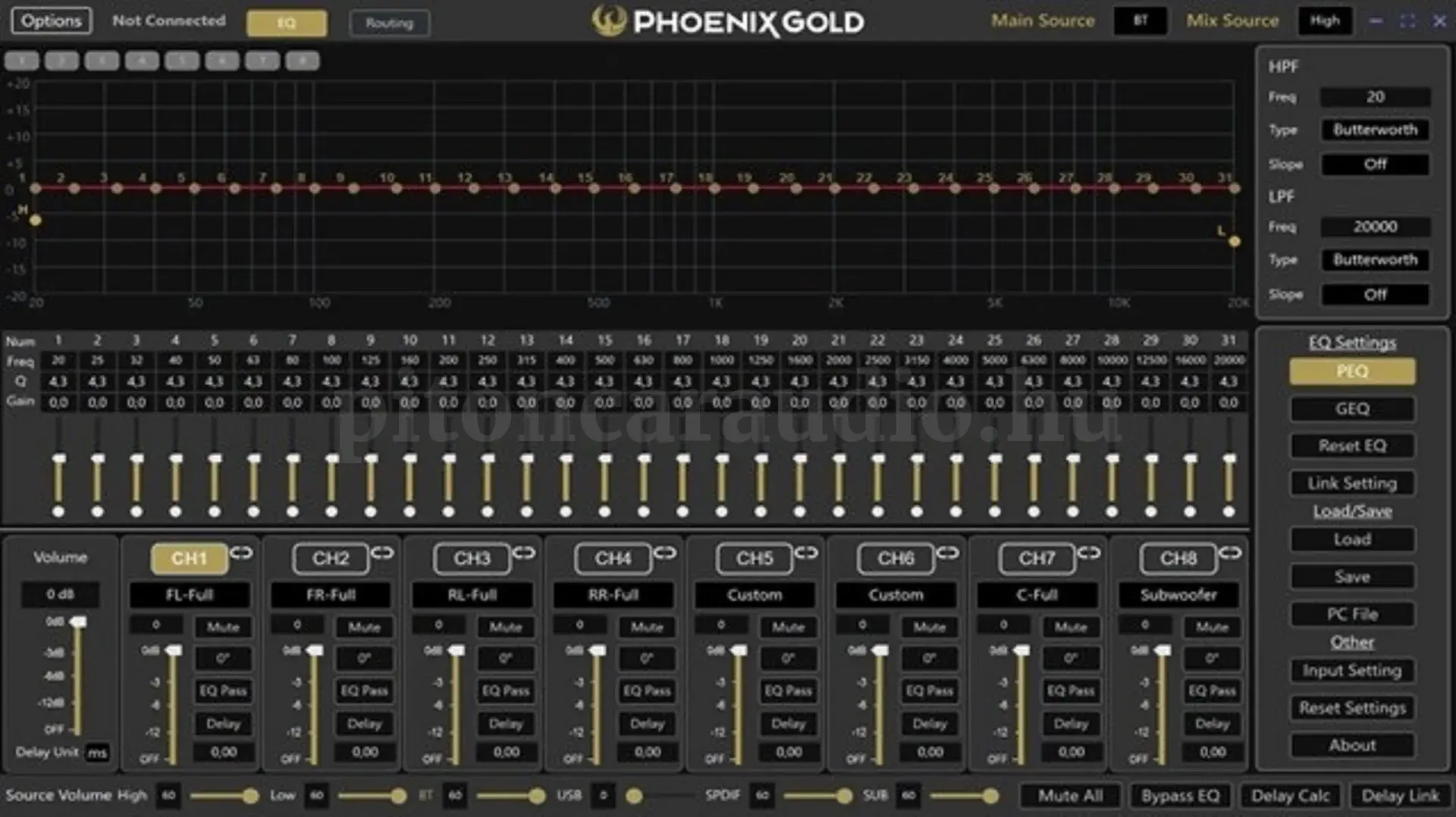Toggle the link icon beside CH8

[1230, 552]
